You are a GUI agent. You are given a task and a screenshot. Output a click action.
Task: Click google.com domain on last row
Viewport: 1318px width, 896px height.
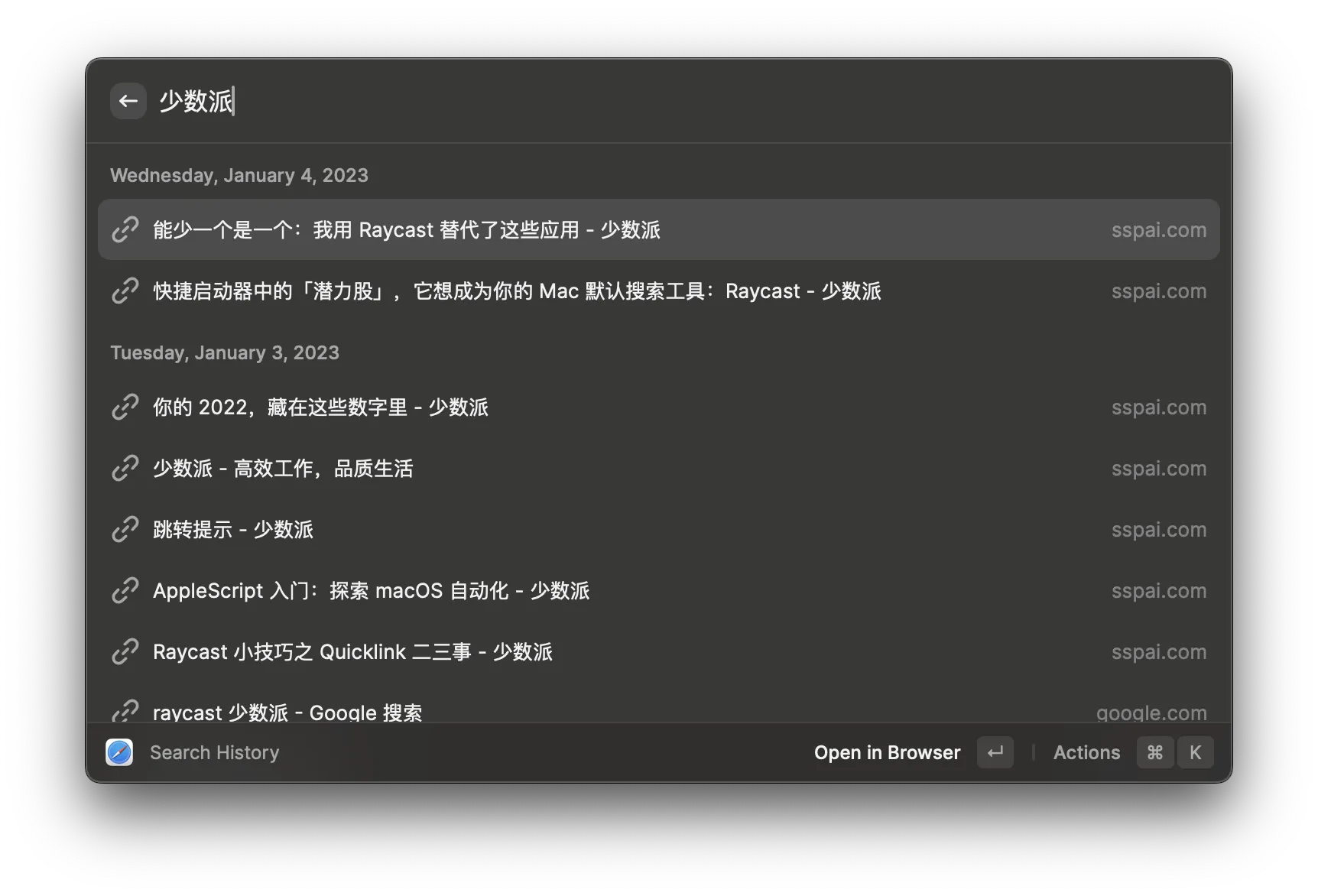tap(1151, 712)
